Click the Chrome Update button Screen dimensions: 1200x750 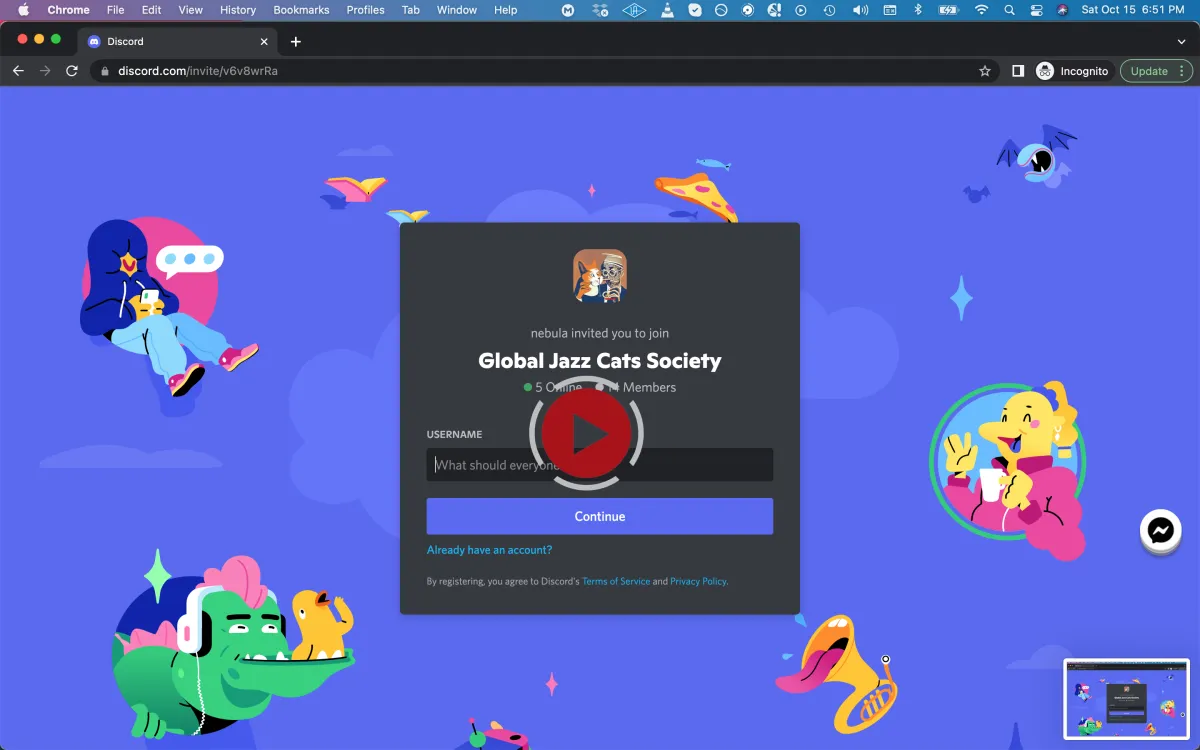pos(1156,71)
